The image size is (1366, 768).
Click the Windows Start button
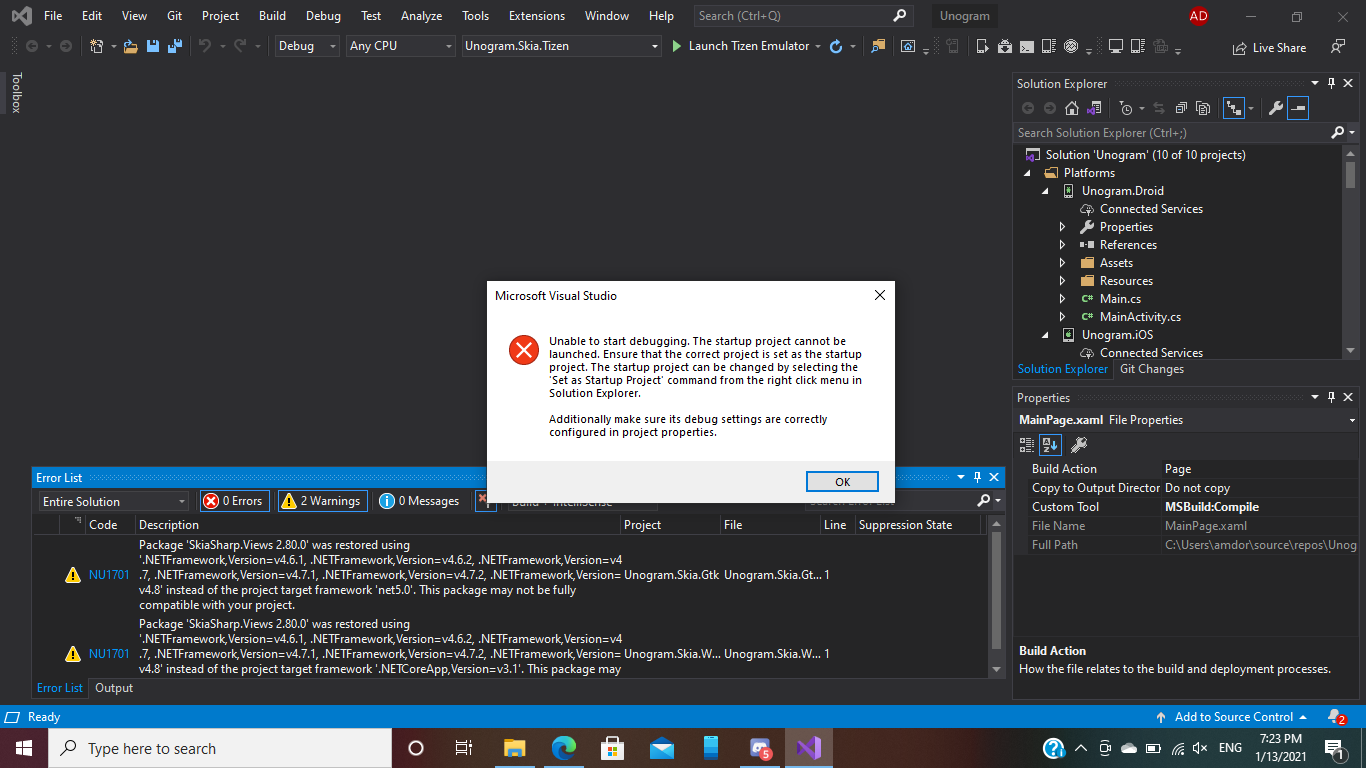(x=23, y=748)
